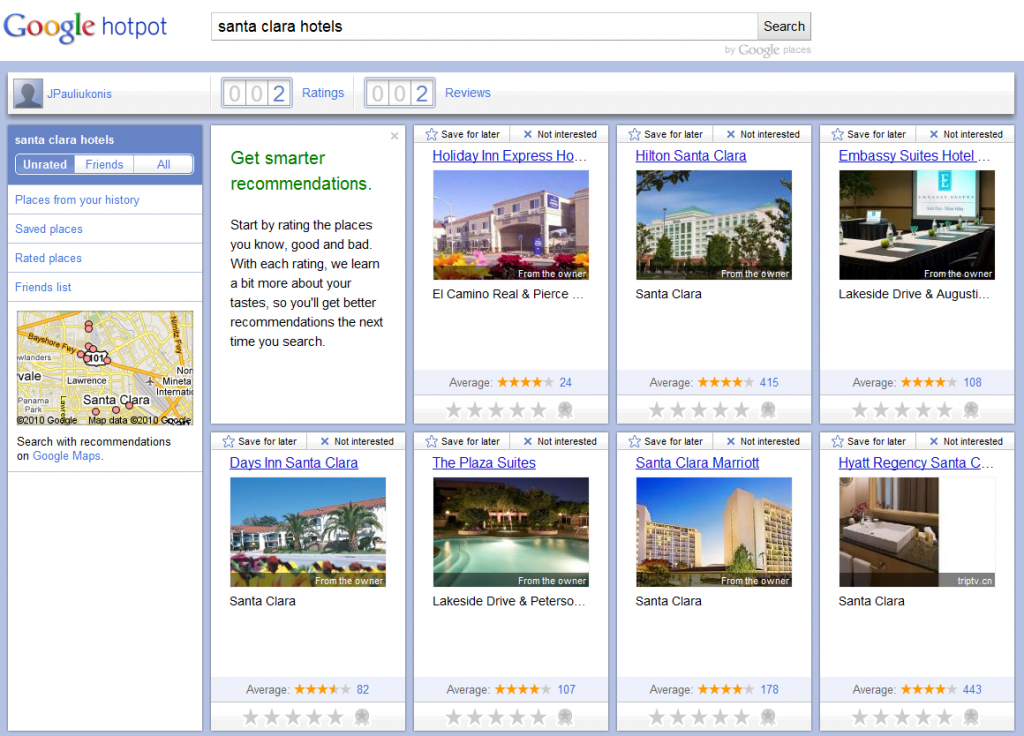
Task: Open Rated places in sidebar
Action: click(x=48, y=258)
